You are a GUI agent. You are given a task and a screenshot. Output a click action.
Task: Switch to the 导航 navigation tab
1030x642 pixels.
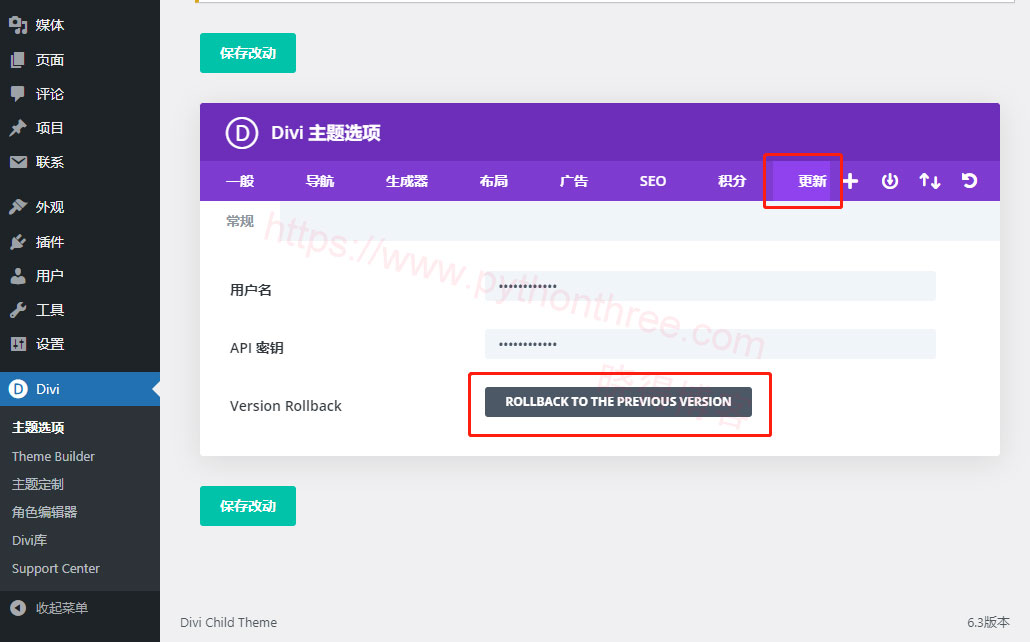320,181
